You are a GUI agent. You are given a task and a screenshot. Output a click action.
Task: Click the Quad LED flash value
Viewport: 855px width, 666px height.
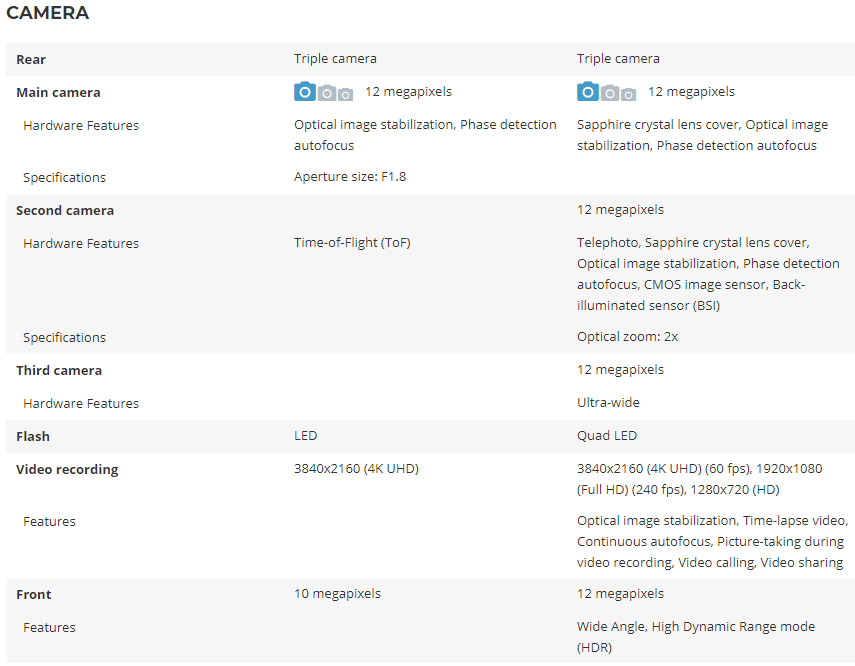coord(607,436)
